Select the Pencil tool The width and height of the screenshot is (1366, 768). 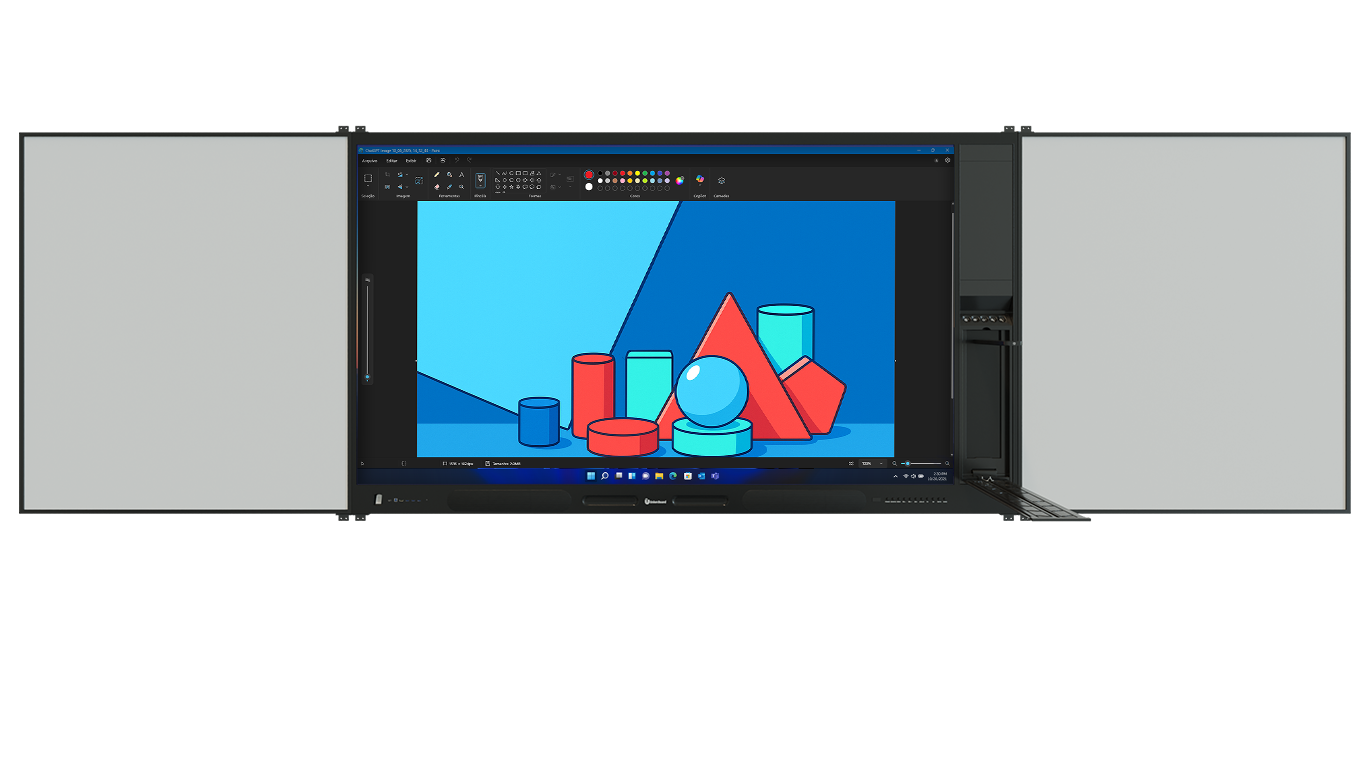click(x=437, y=174)
